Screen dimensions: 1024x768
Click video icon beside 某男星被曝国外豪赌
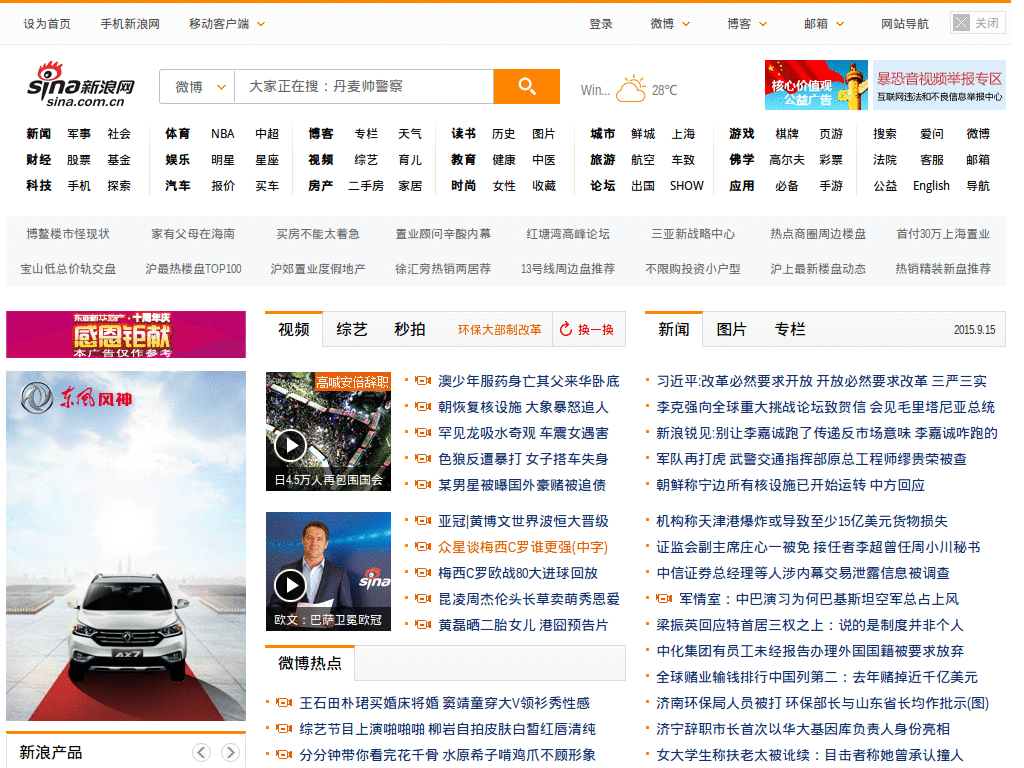pyautogui.click(x=423, y=485)
